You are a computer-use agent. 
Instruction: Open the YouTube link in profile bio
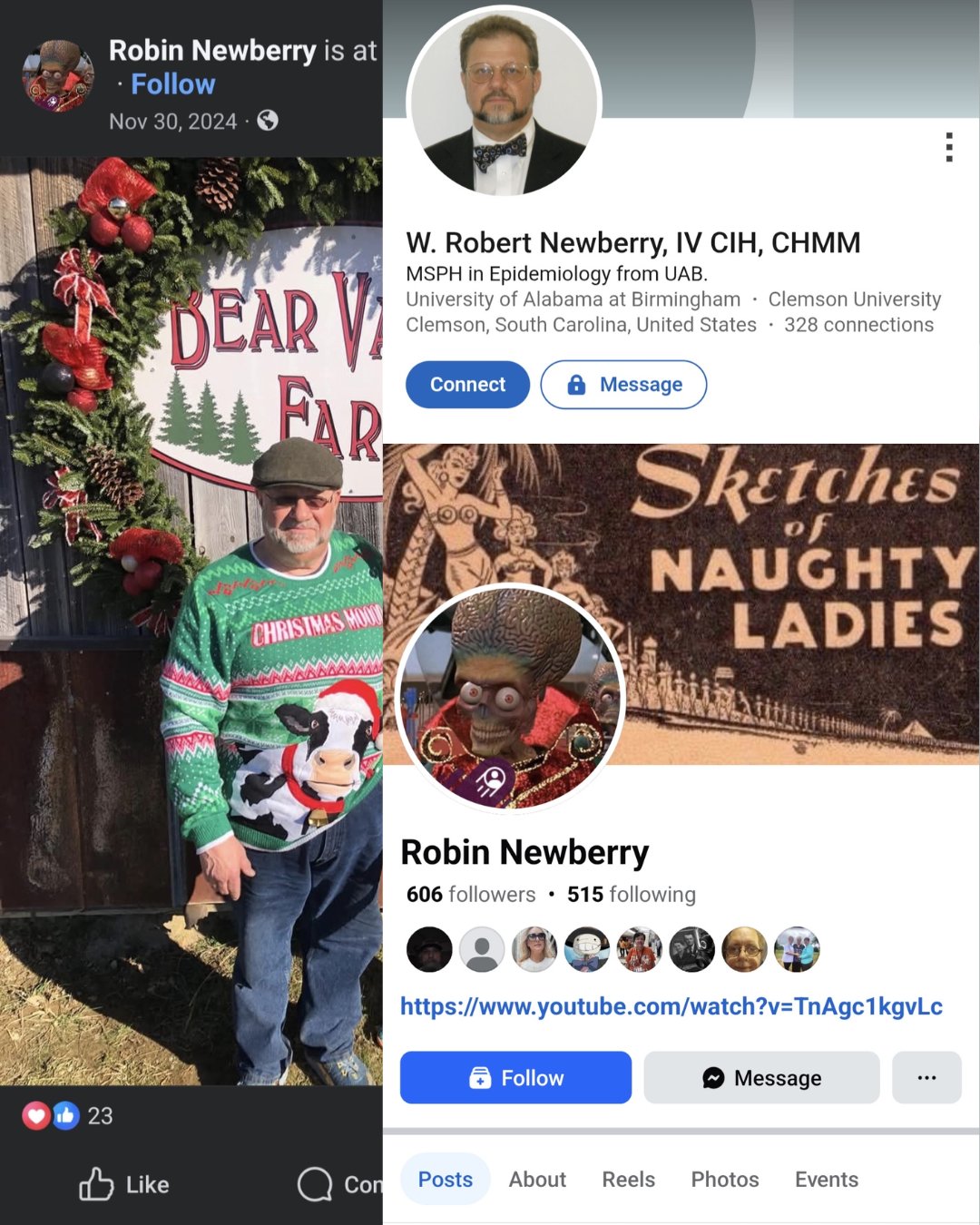point(671,1006)
